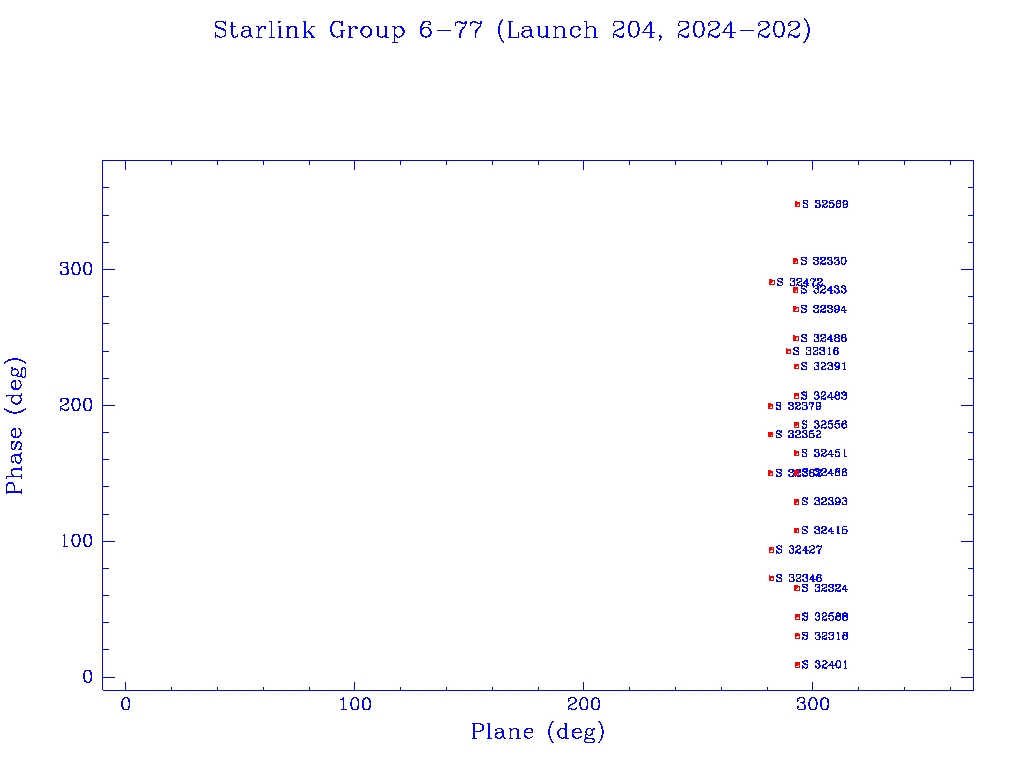Viewport: 1024px width, 768px height.
Task: Pick the red marker next to S 32316
Action: [788, 351]
